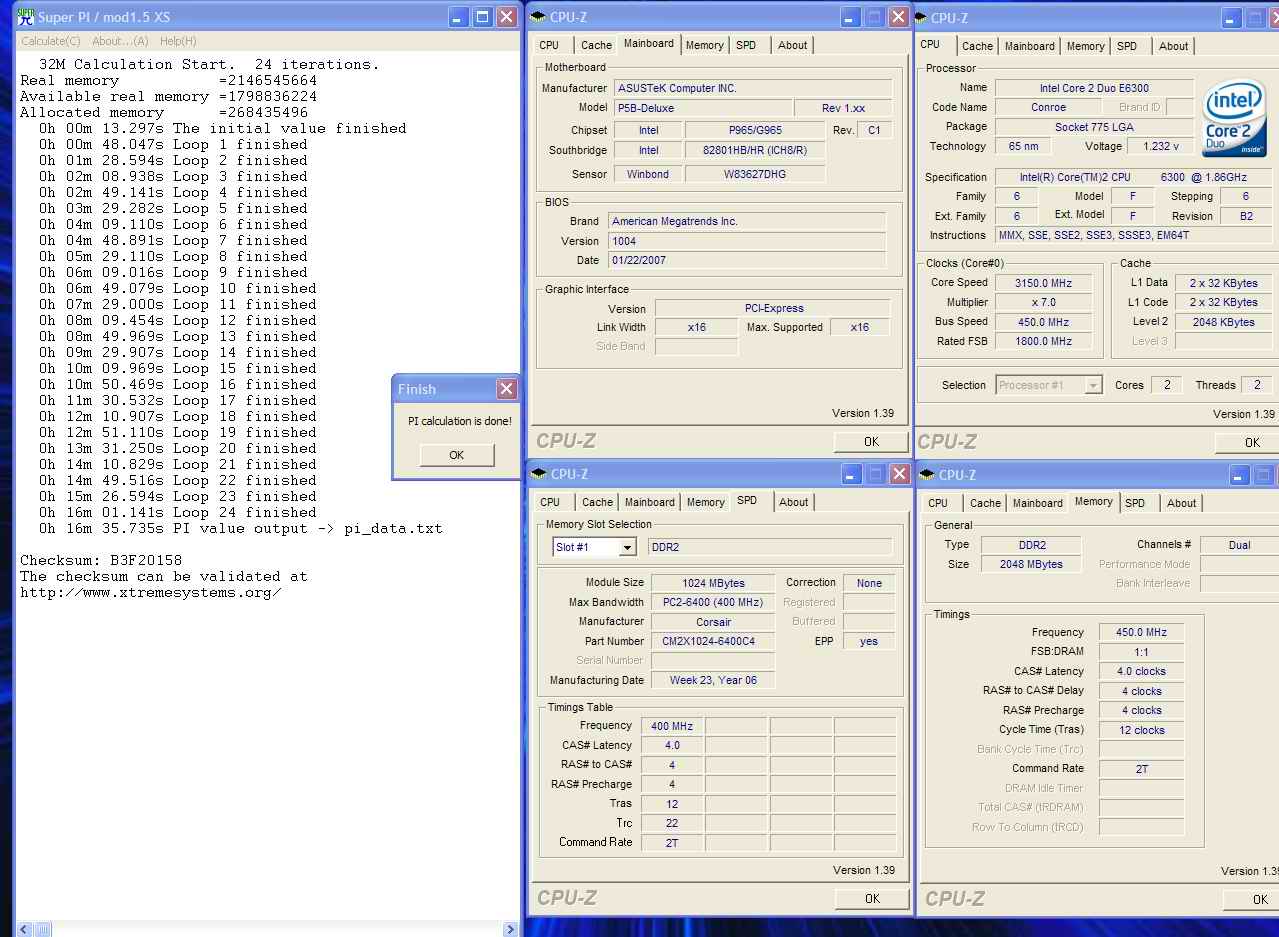The width and height of the screenshot is (1279, 937).
Task: Open About tab in the processor CPU window
Action: (x=1174, y=46)
